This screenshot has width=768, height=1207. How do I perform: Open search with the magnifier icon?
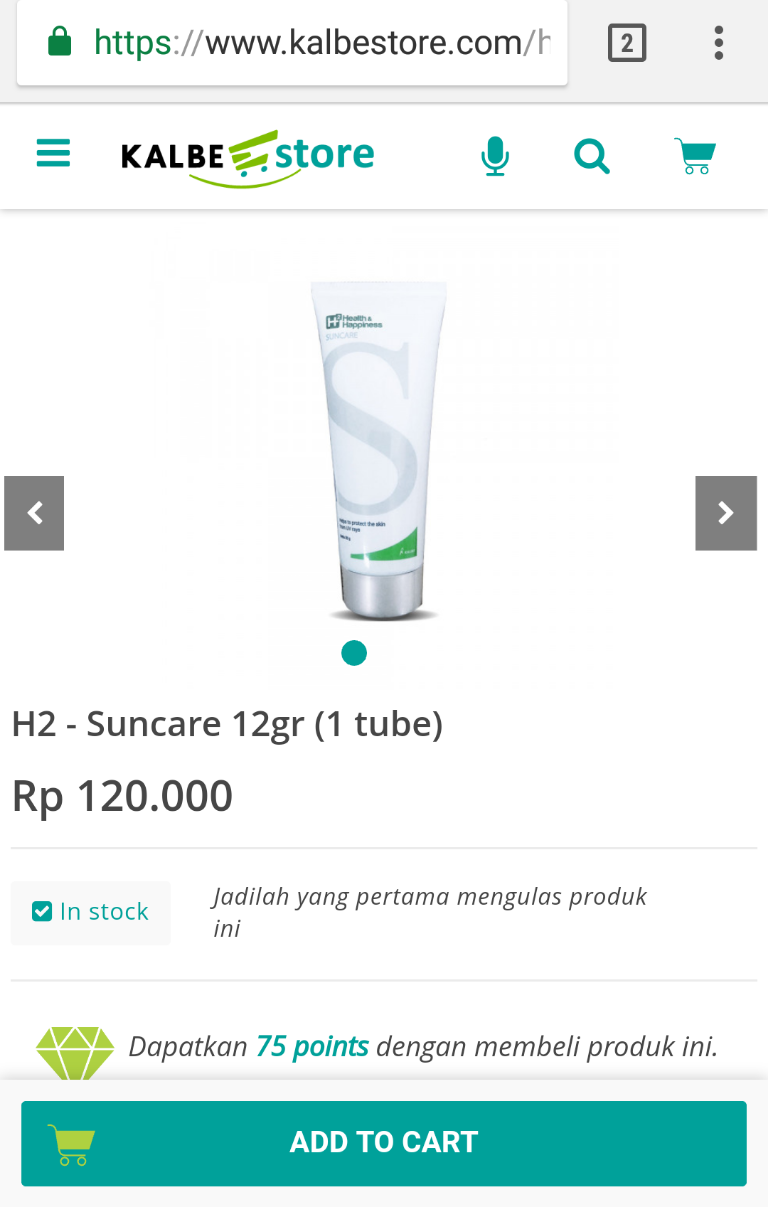click(592, 156)
